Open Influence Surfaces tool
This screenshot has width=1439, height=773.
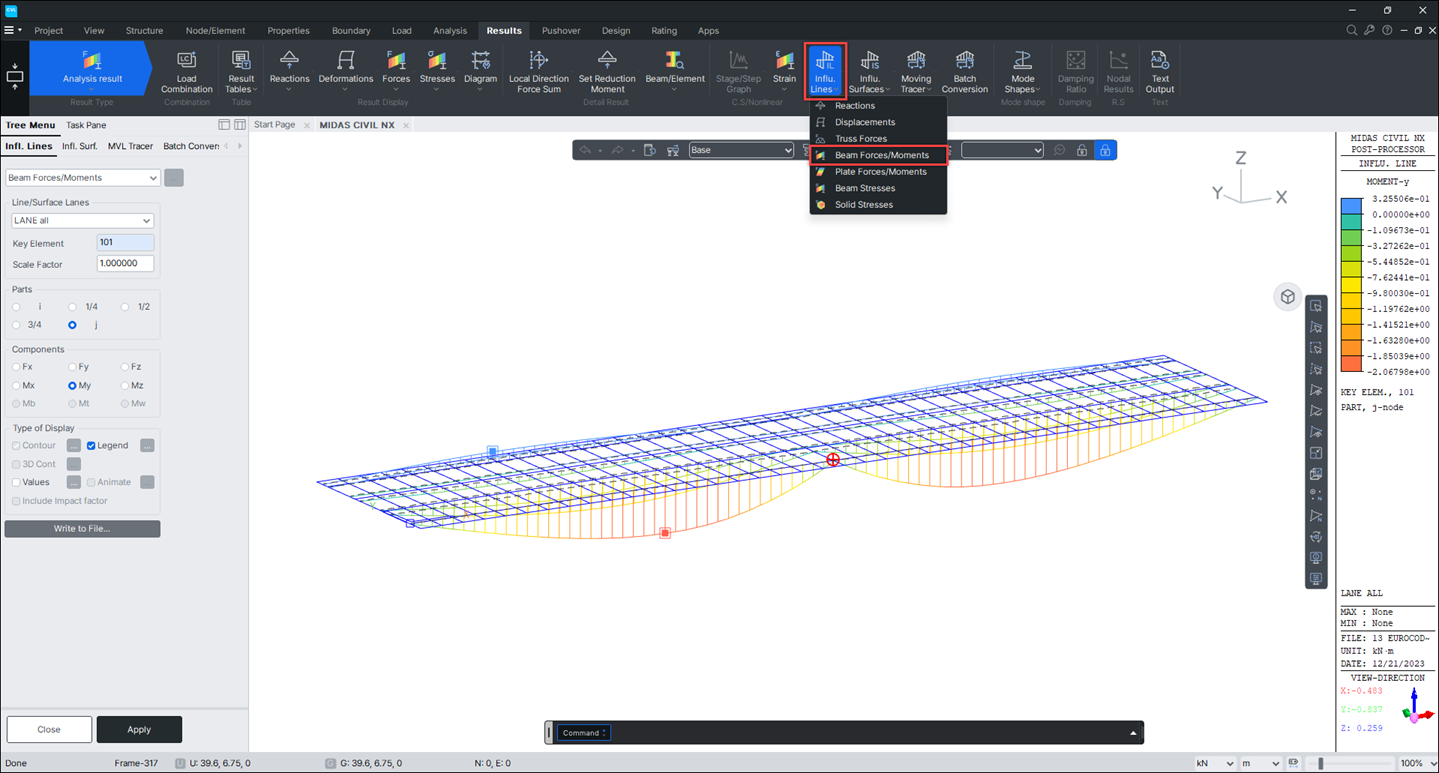870,72
